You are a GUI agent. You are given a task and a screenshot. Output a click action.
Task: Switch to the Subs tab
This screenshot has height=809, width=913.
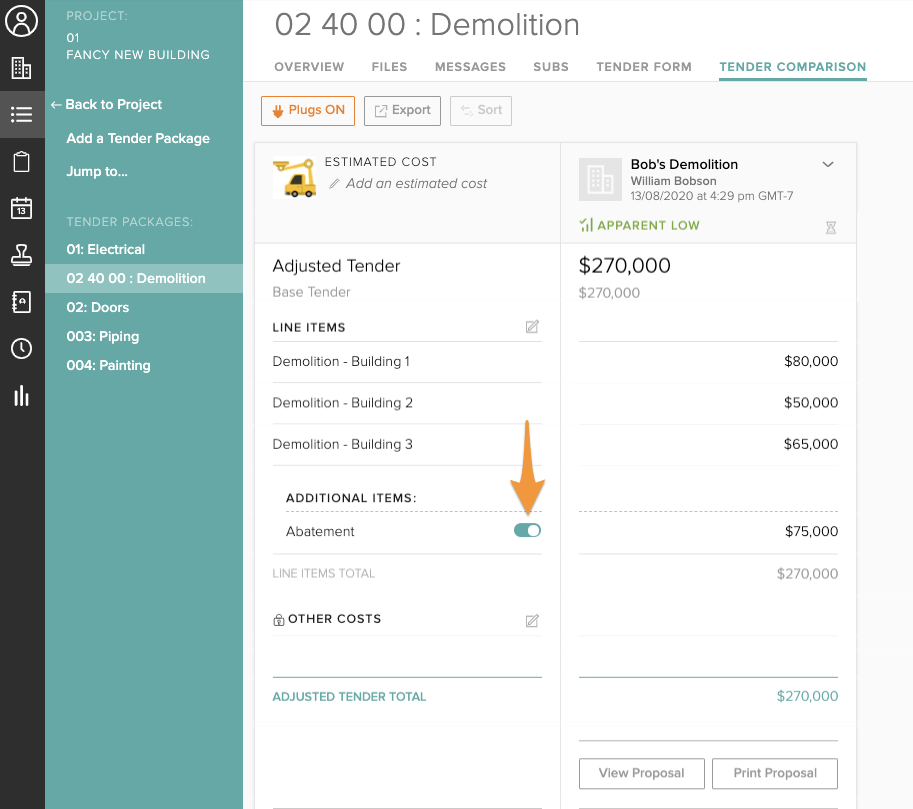551,67
